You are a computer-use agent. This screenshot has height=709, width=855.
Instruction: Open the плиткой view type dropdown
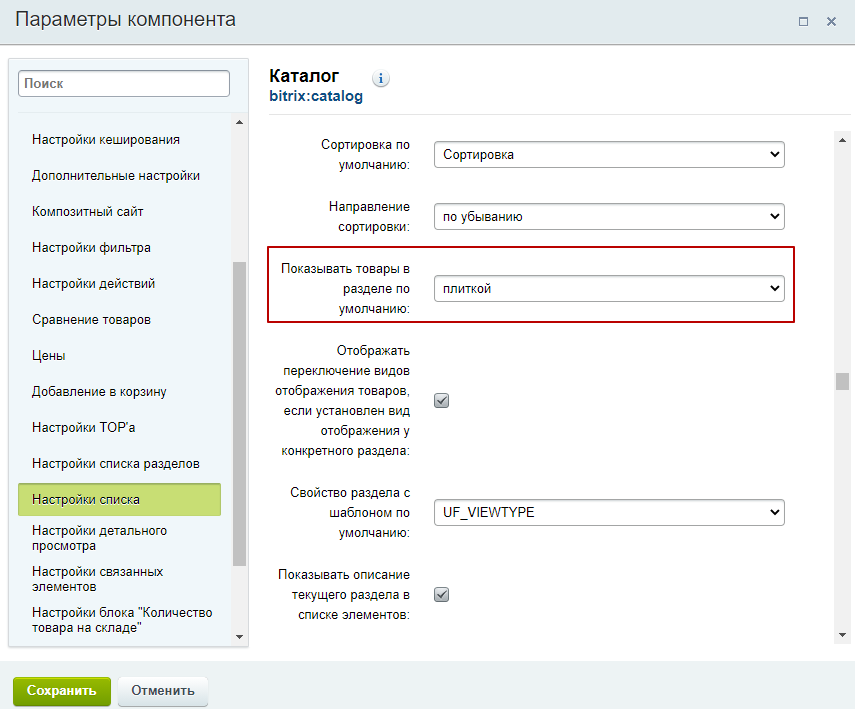[x=609, y=289]
